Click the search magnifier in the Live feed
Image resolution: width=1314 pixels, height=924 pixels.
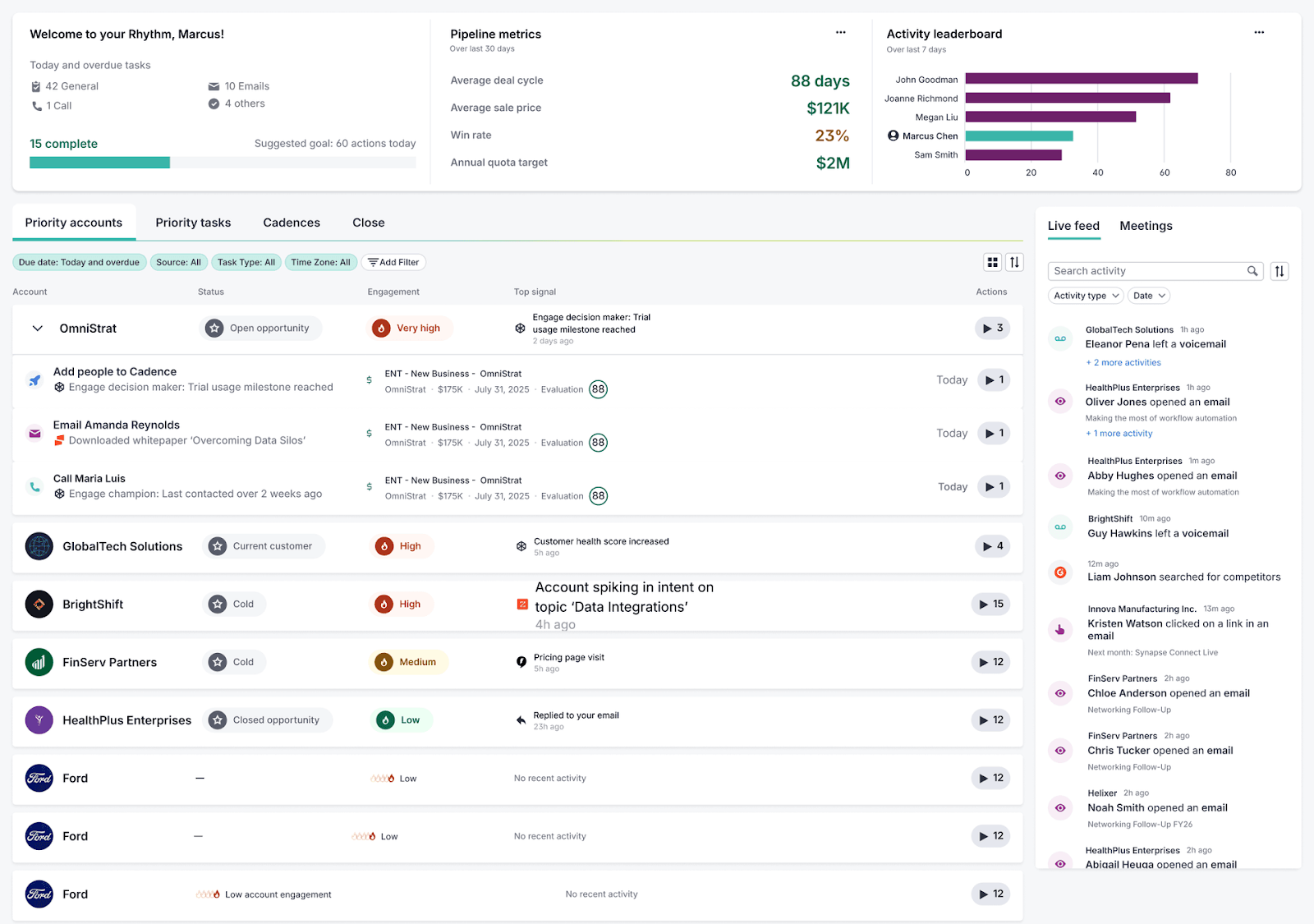click(1252, 270)
